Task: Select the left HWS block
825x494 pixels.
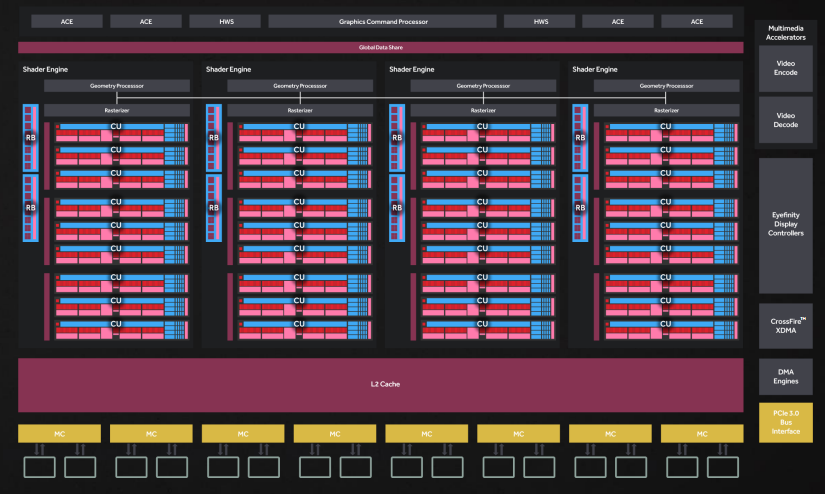Action: coord(224,21)
